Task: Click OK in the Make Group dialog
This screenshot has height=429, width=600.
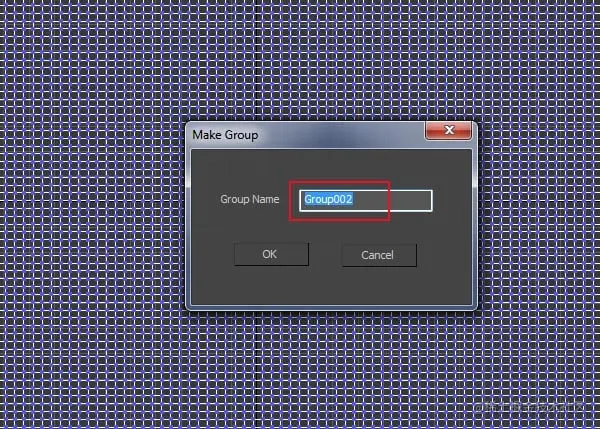Action: click(271, 254)
